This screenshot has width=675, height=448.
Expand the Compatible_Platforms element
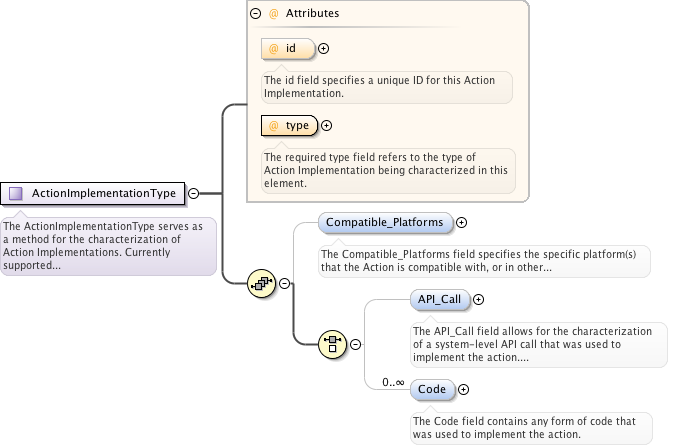click(462, 222)
